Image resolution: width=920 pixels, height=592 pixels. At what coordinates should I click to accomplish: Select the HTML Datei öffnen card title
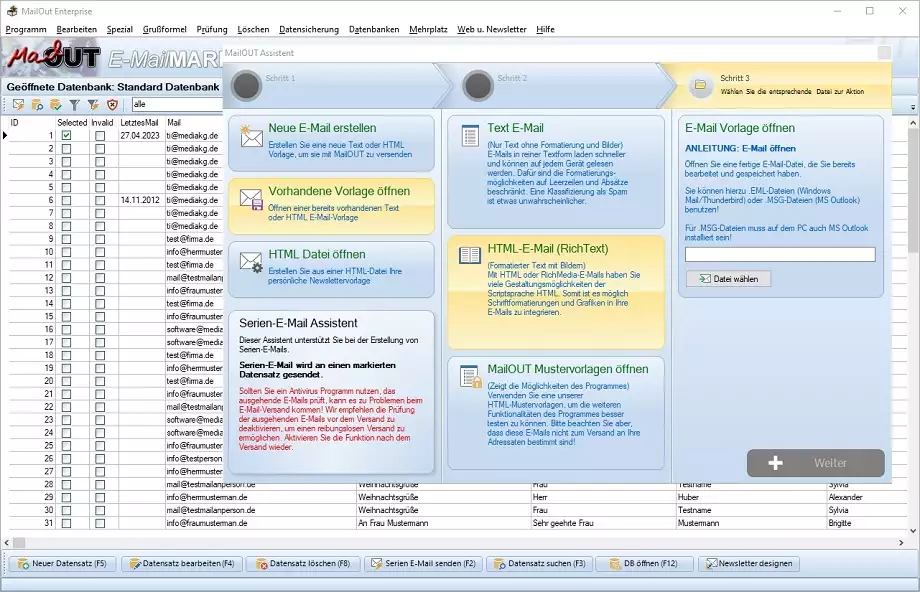[x=317, y=255]
